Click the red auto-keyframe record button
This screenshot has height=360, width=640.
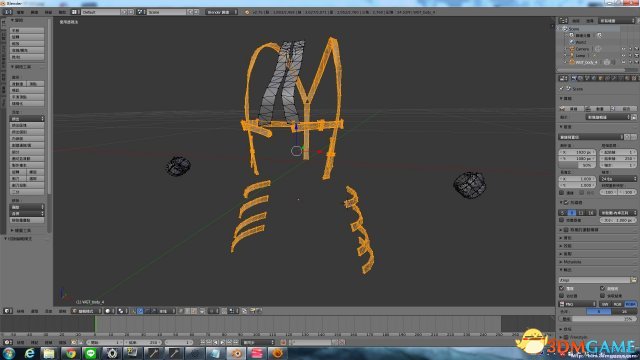click(283, 342)
